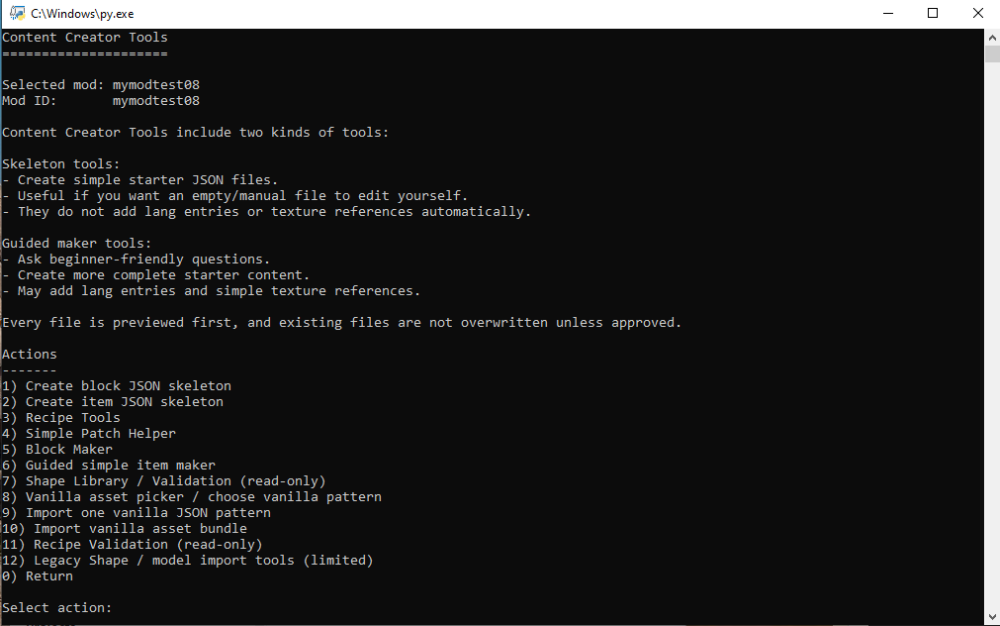Click the 'Create block JSON skeleton' option
Screen dimensions: 1000x626
click(x=117, y=386)
